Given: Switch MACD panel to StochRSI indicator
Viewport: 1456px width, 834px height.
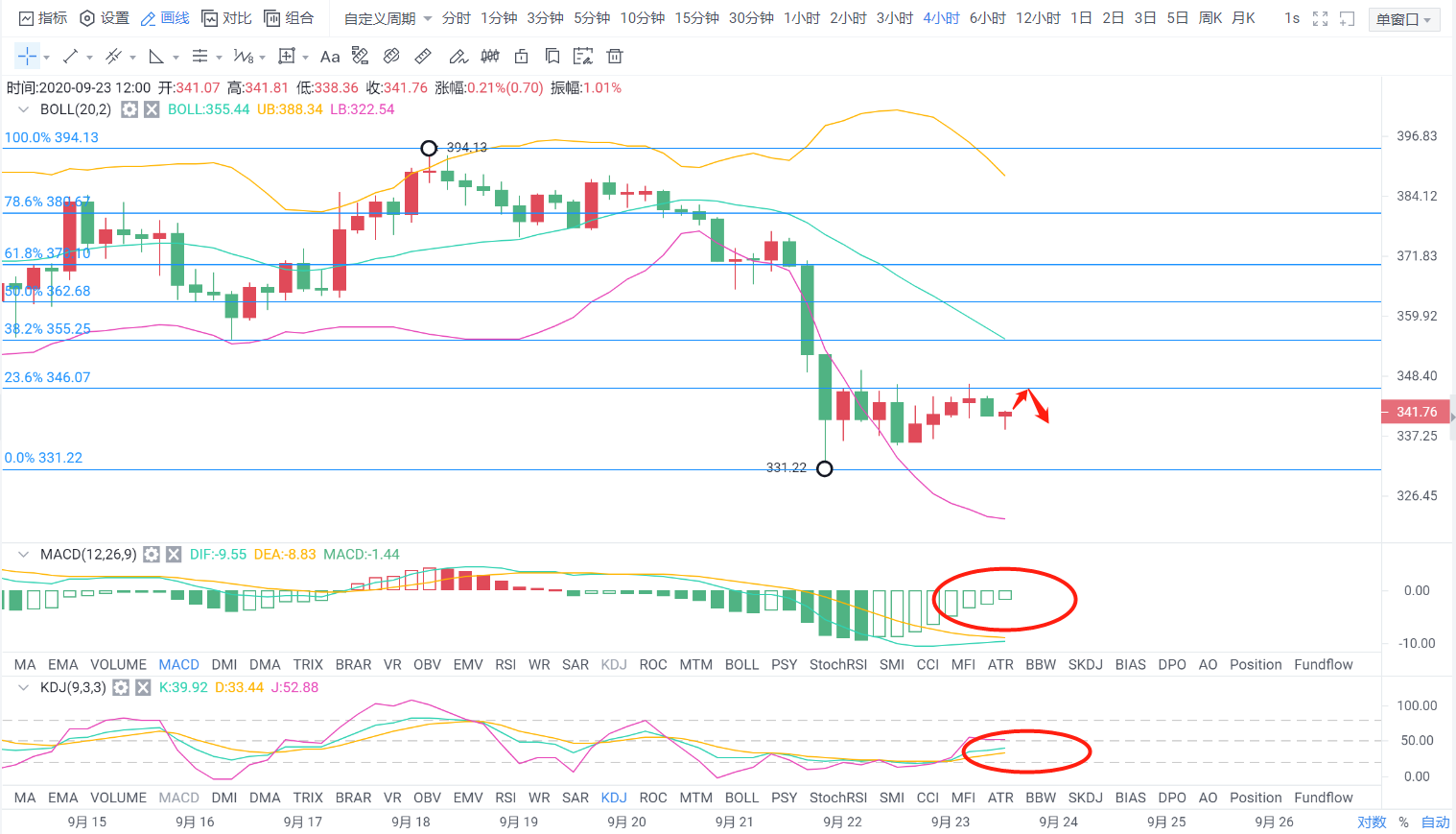Looking at the screenshot, I should 838,665.
